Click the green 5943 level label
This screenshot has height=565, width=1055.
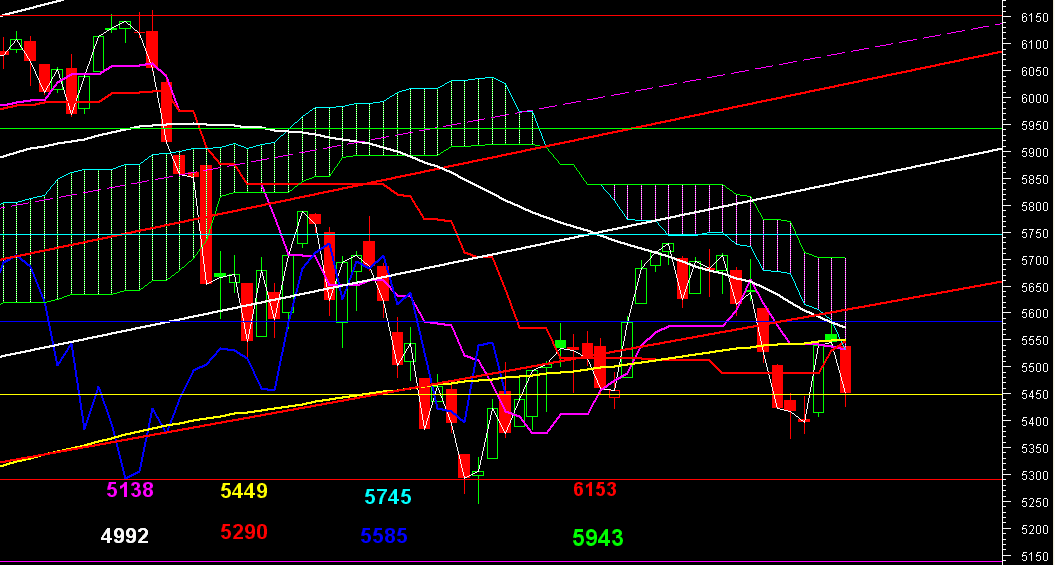(597, 538)
